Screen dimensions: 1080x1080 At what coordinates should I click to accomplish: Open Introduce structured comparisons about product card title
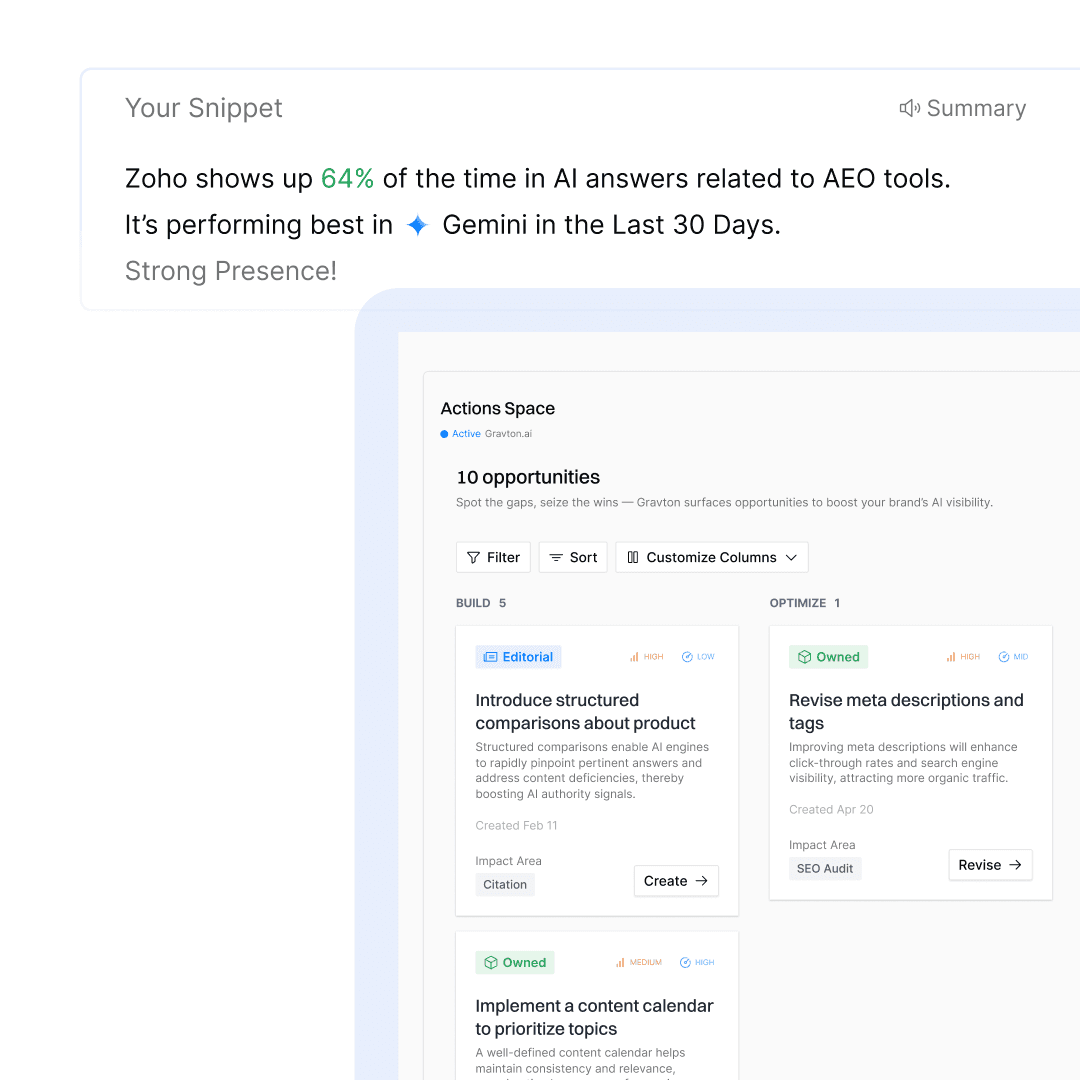[x=585, y=712]
